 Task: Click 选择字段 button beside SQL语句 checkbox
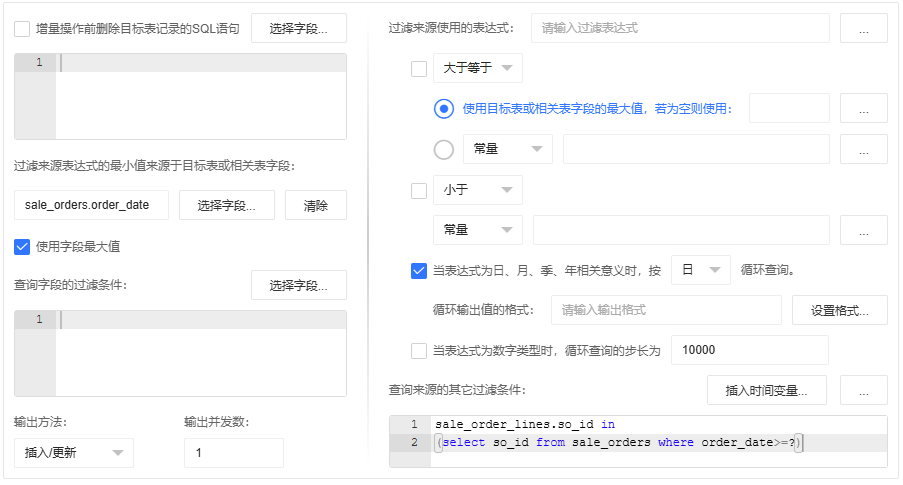(299, 28)
